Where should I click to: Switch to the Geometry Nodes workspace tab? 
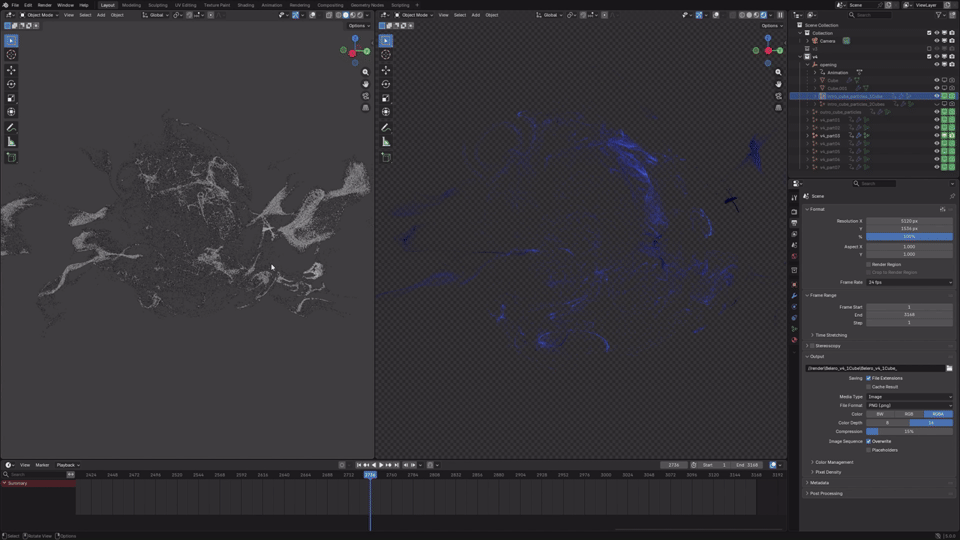click(x=367, y=5)
